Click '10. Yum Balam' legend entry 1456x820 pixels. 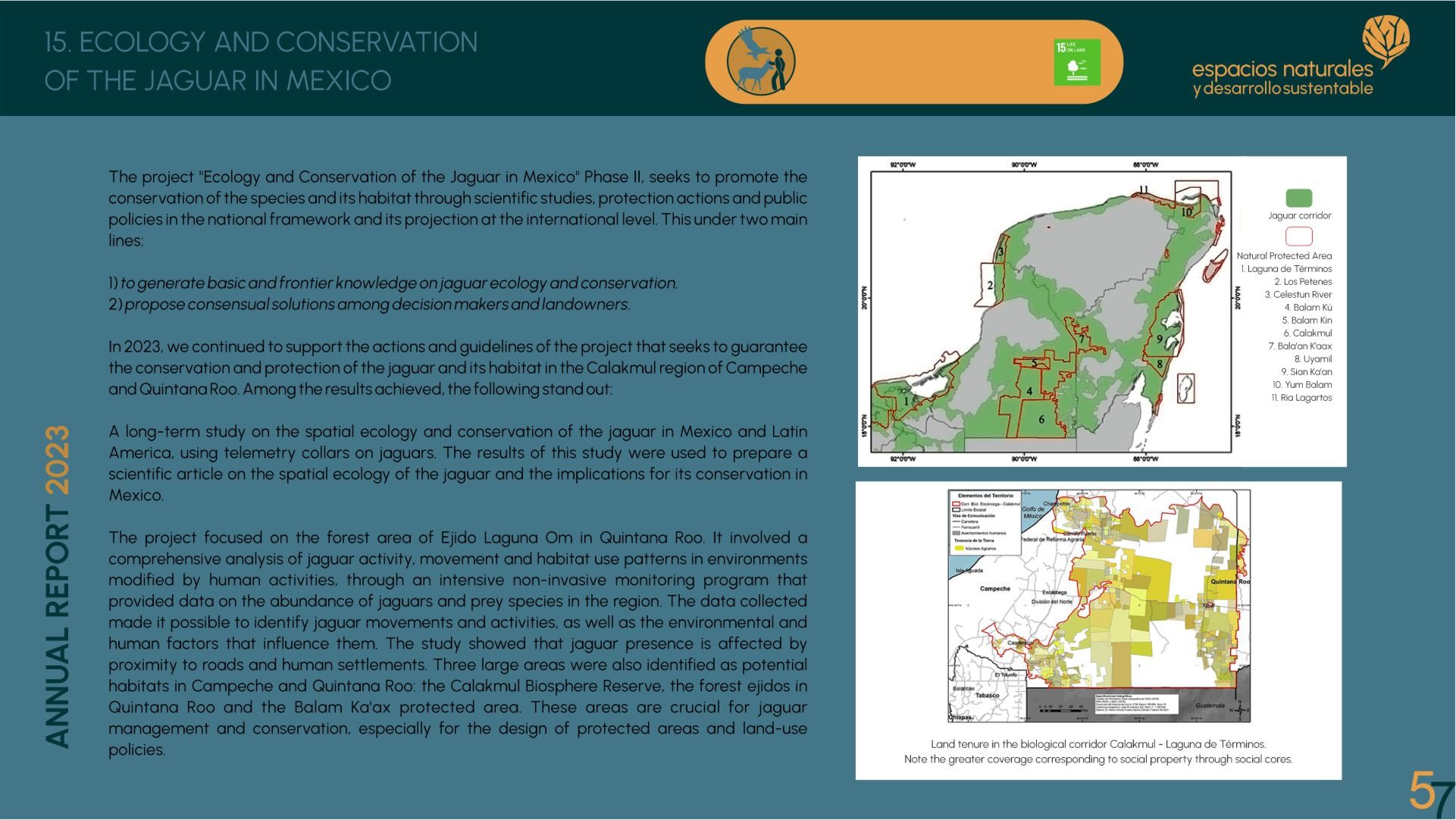point(1302,385)
